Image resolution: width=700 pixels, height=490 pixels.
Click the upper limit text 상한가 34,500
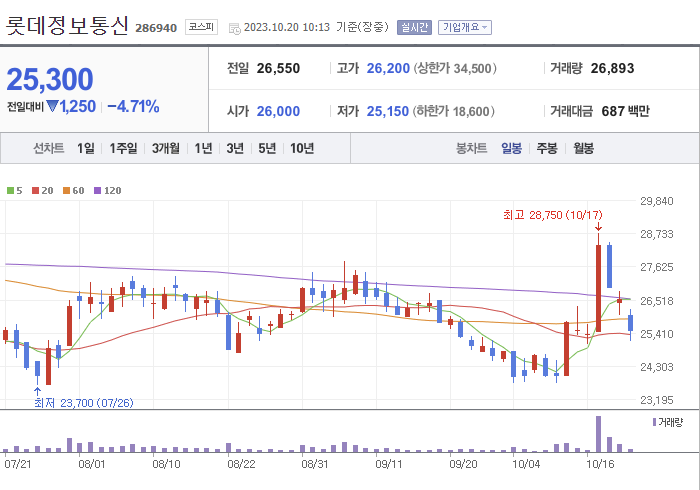point(454,68)
